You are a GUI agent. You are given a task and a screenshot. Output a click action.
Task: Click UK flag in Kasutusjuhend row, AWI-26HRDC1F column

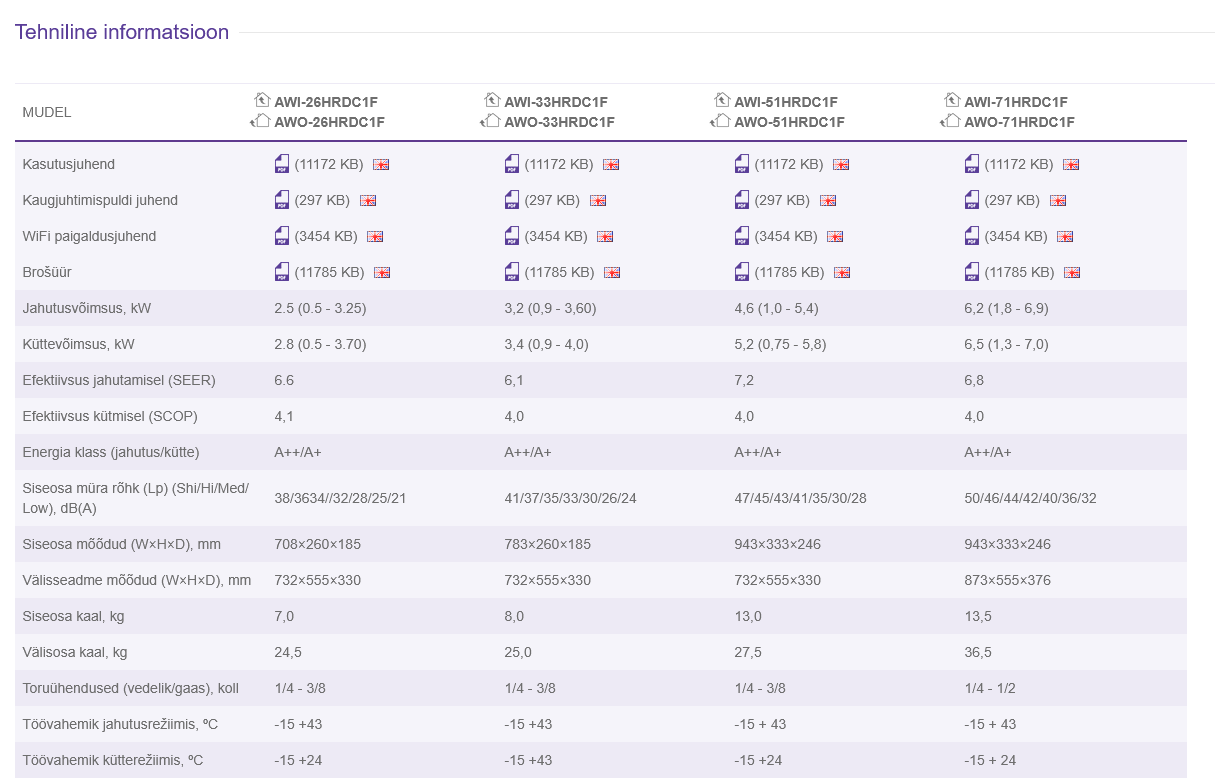(381, 165)
